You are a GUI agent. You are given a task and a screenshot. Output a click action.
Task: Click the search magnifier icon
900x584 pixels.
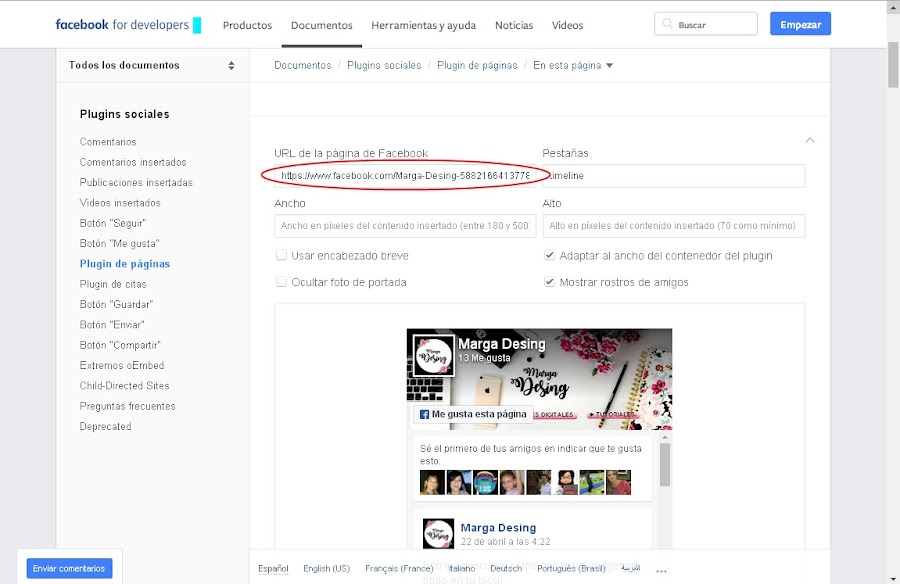click(x=667, y=24)
